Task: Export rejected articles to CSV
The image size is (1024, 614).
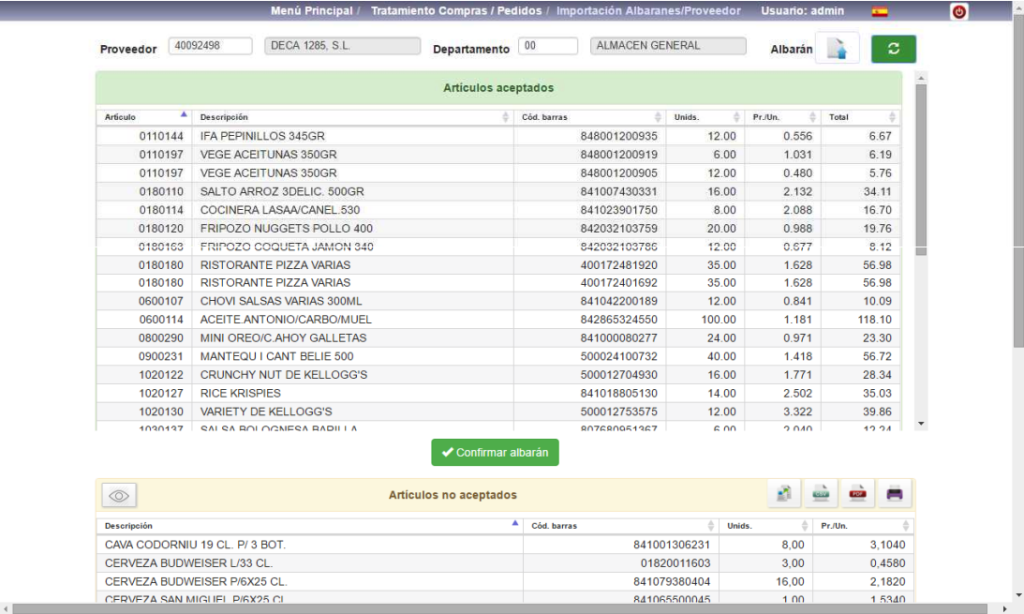Action: (820, 494)
